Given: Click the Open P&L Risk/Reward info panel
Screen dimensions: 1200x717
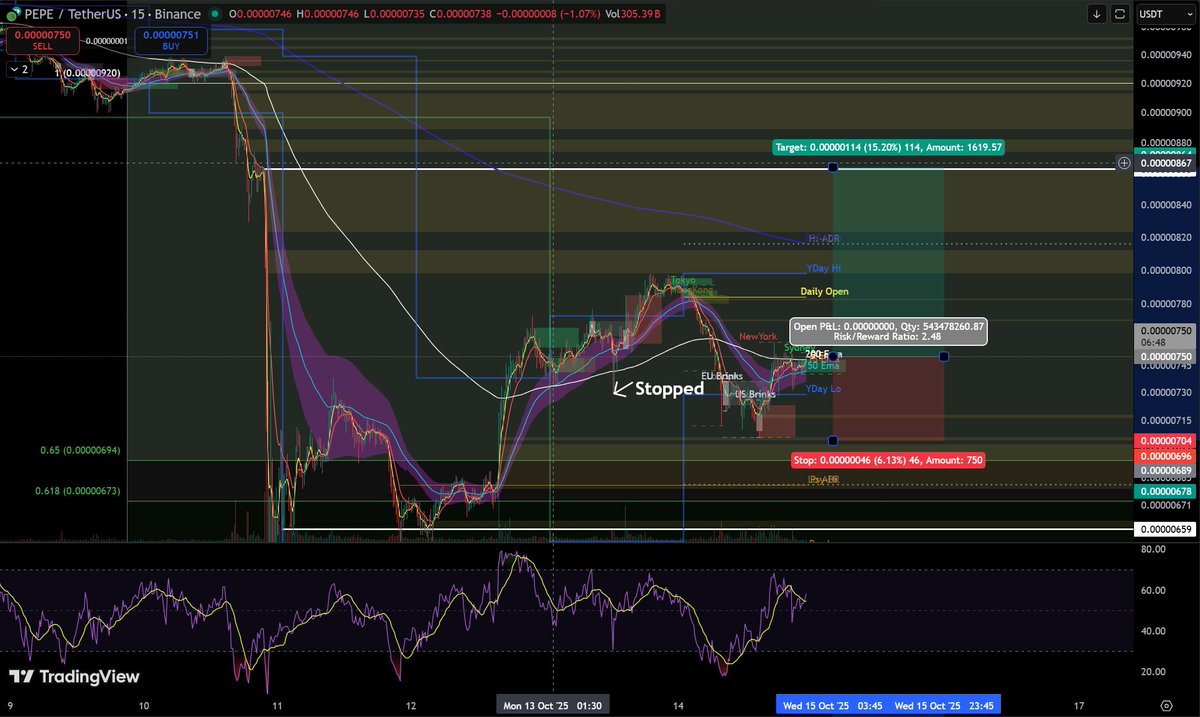Looking at the screenshot, I should [887, 331].
